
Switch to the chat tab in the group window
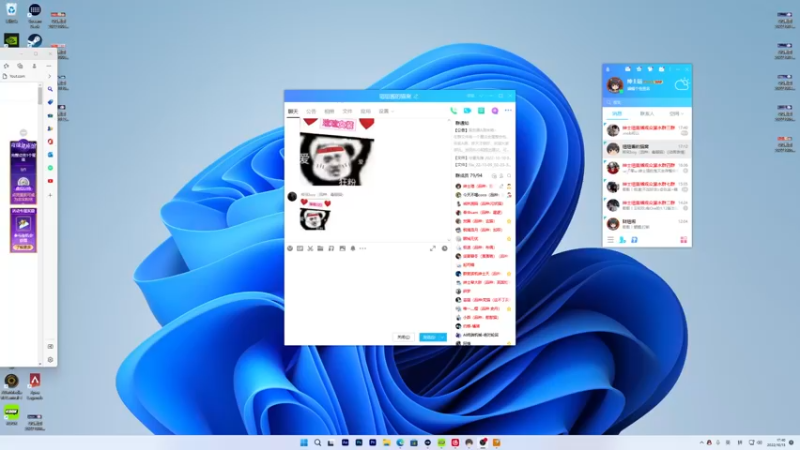coord(293,111)
